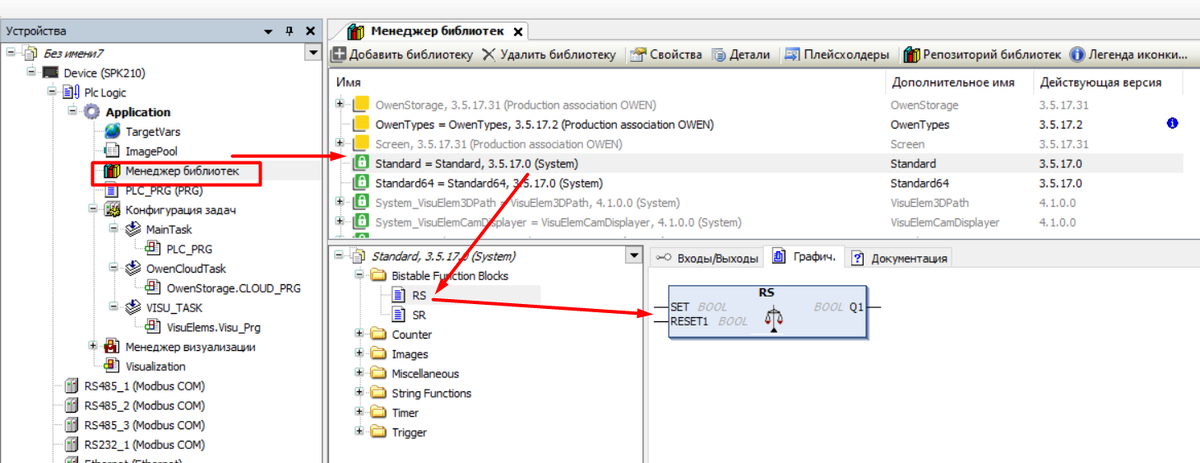Click the Counter folder icon
This screenshot has width=1200, height=463.
click(378, 334)
